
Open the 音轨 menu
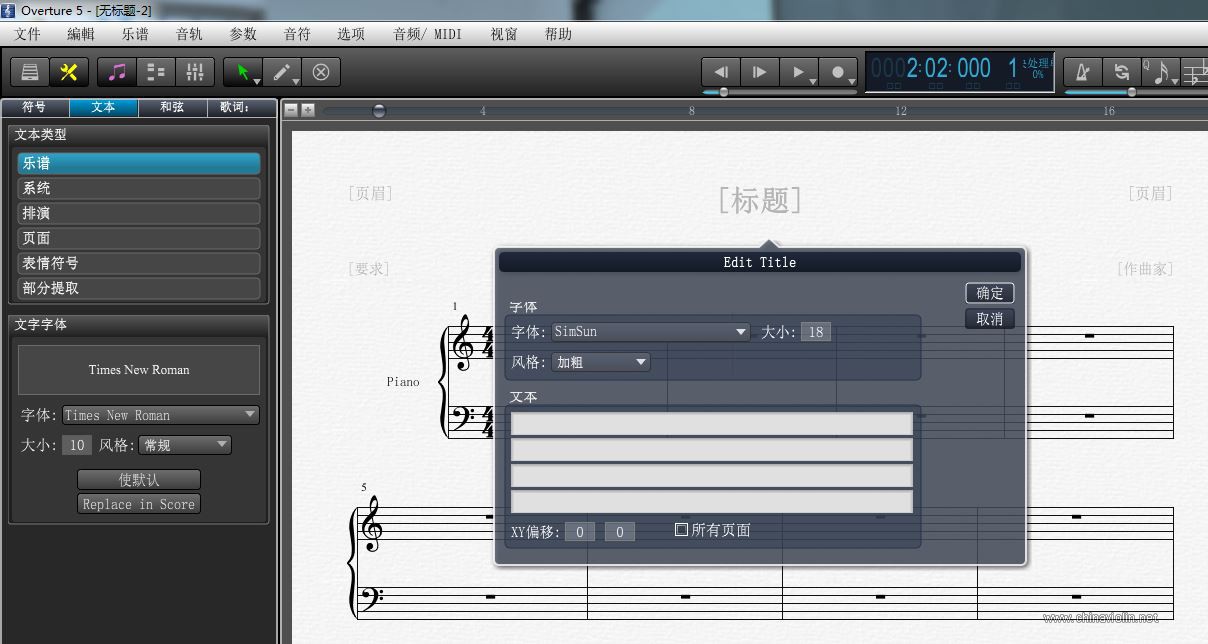(x=189, y=34)
